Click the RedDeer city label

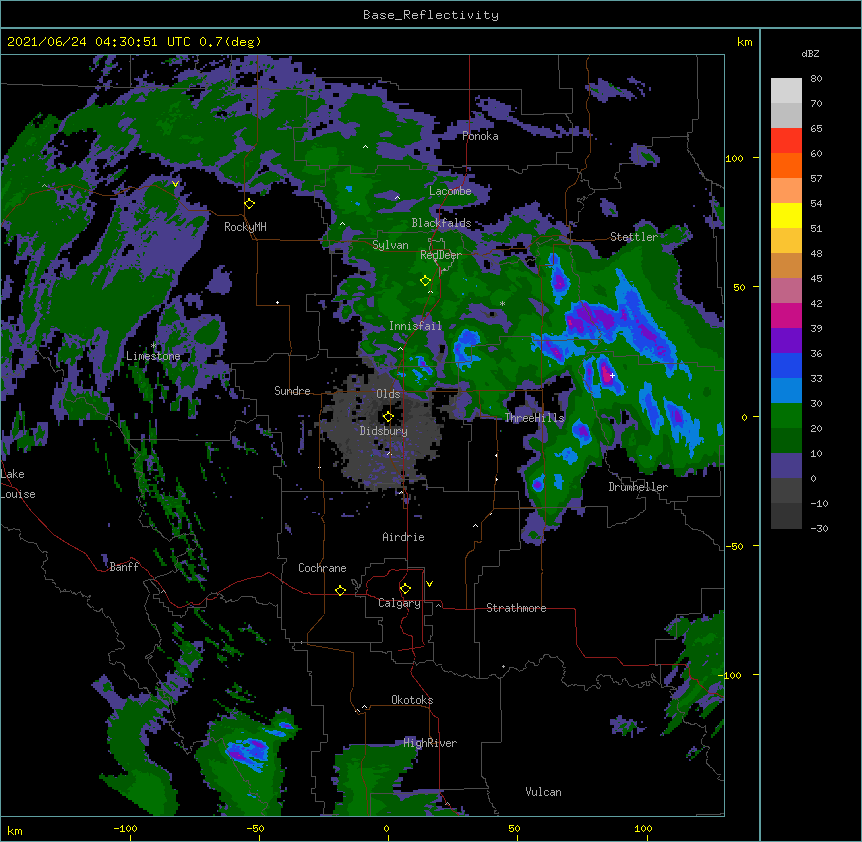coord(441,255)
